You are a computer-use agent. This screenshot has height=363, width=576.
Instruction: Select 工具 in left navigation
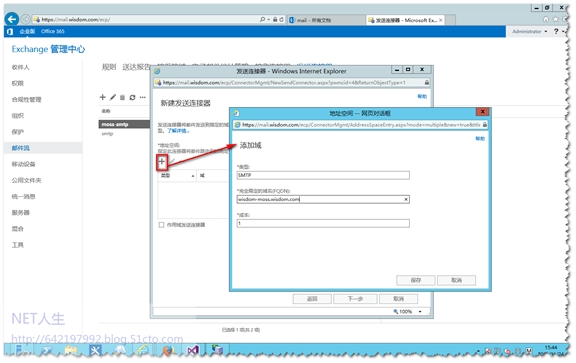[18, 245]
